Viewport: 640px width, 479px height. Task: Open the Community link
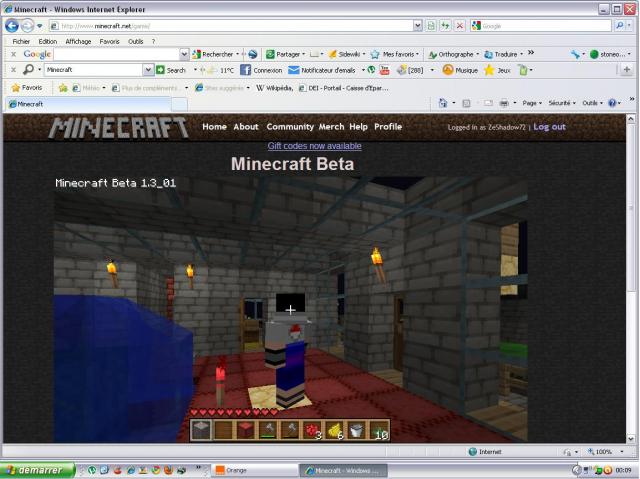(x=290, y=126)
